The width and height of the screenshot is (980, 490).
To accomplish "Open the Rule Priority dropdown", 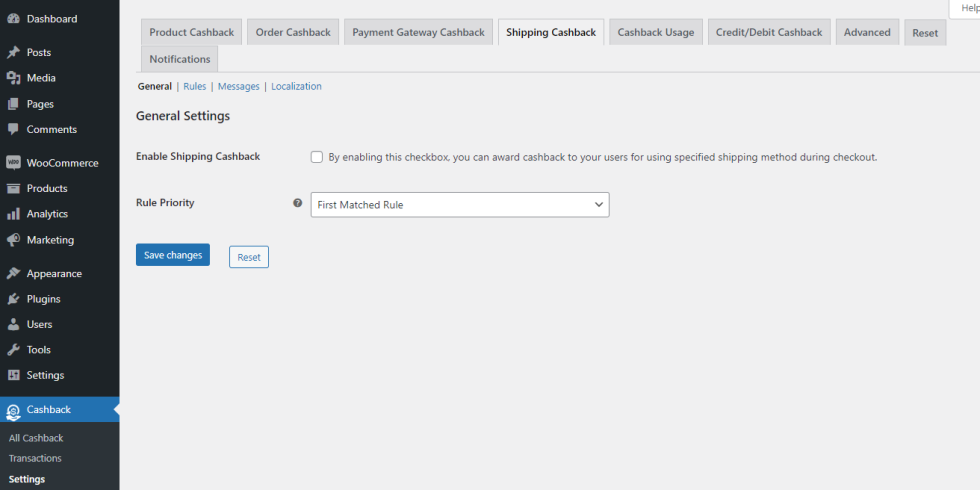I will (460, 205).
